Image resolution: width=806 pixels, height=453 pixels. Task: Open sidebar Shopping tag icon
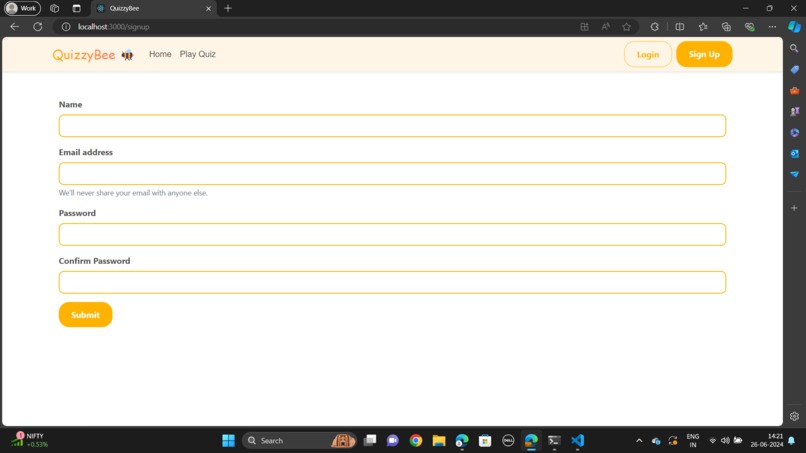(794, 69)
